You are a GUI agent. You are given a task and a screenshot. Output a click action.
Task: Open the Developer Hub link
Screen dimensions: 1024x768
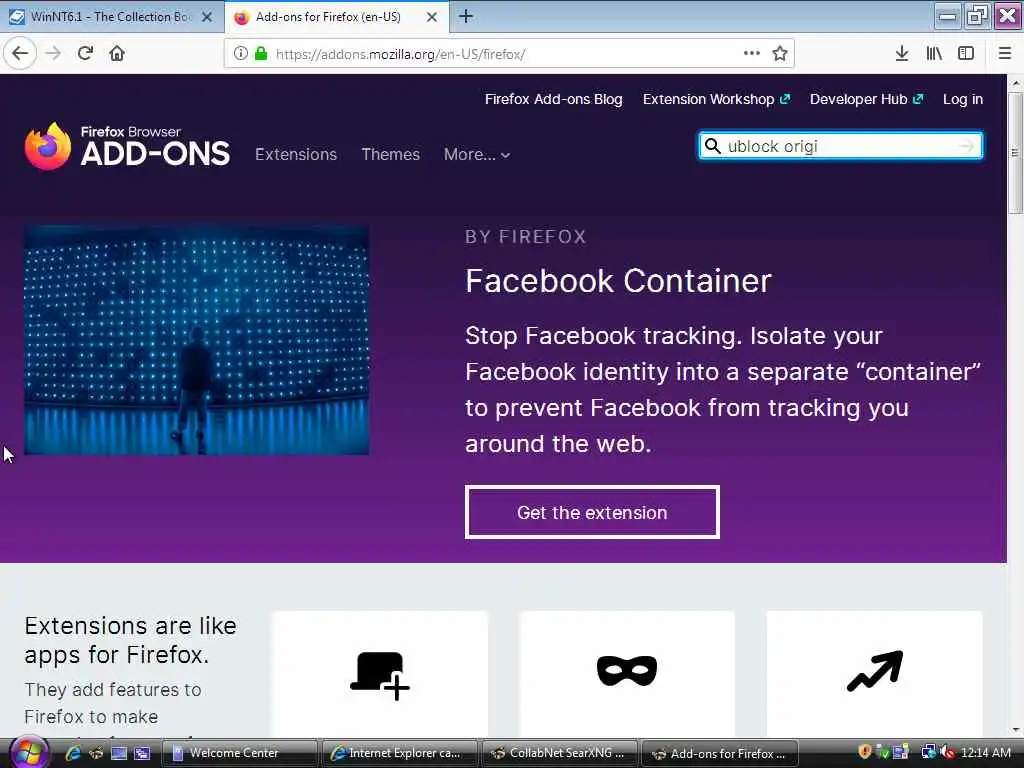click(x=867, y=99)
